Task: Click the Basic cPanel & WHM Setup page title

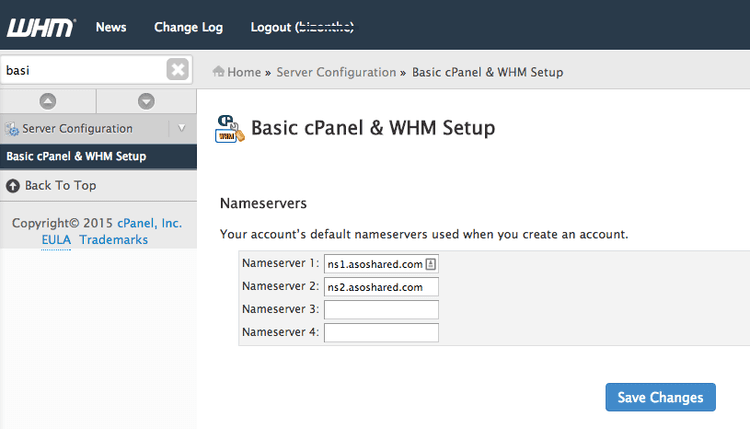Action: [x=373, y=128]
